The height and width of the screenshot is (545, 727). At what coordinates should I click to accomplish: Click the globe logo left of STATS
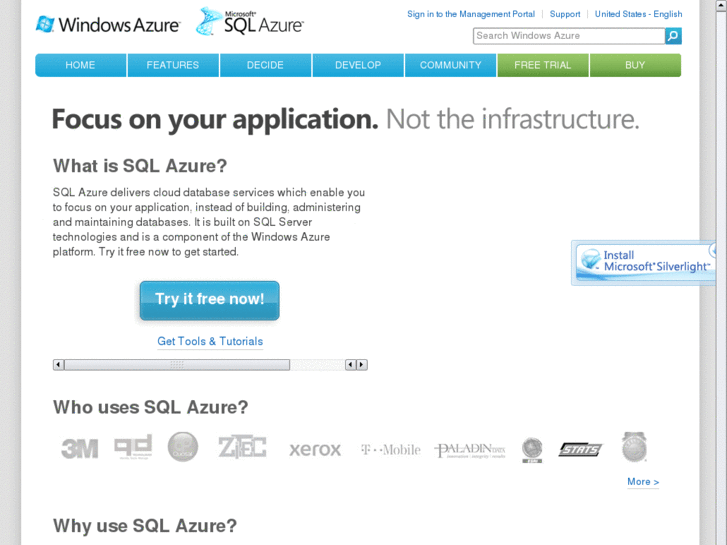coord(532,449)
